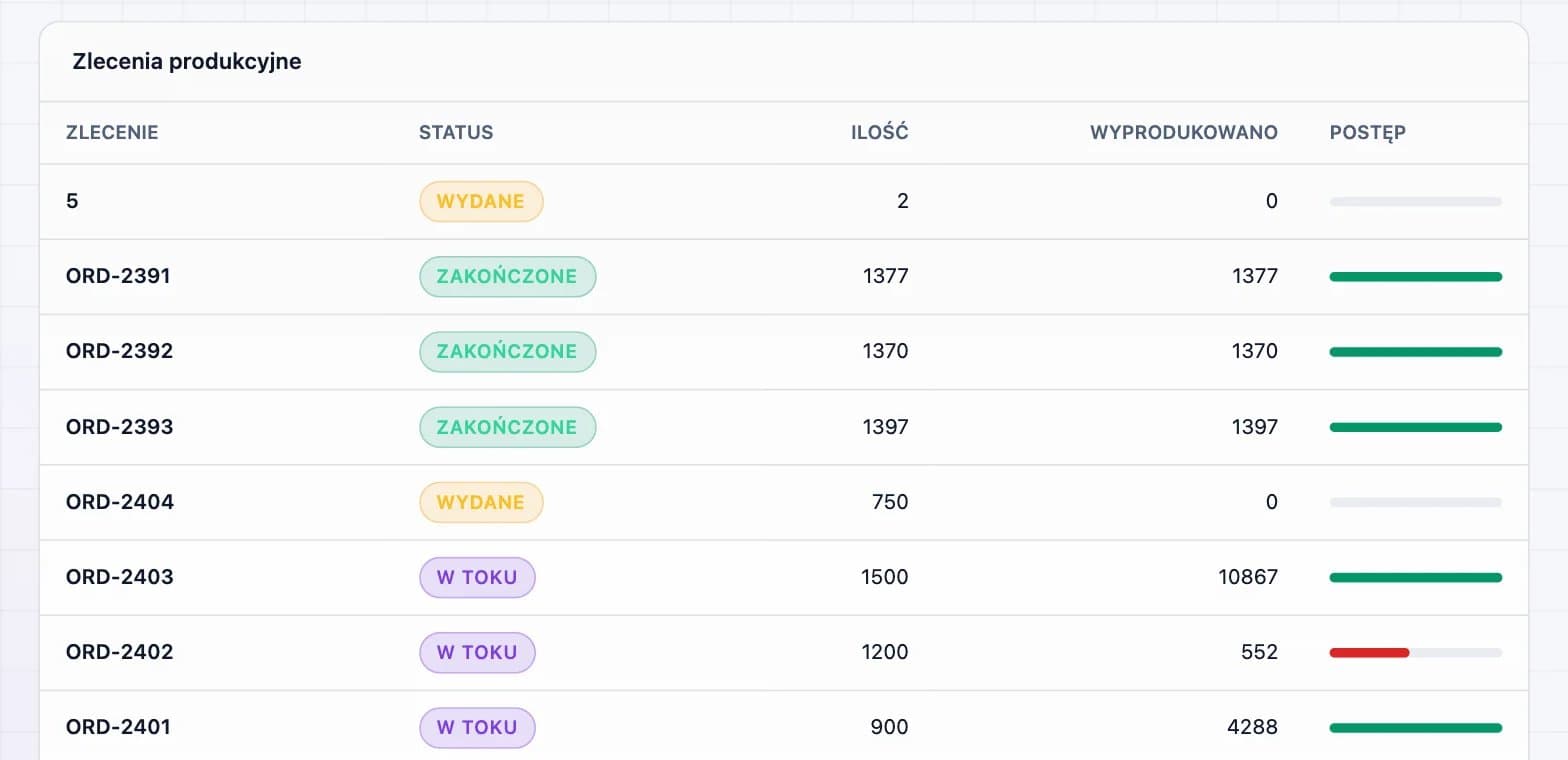Click the WYPRODUKOWANO column header
The height and width of the screenshot is (760, 1568).
pyautogui.click(x=1184, y=133)
